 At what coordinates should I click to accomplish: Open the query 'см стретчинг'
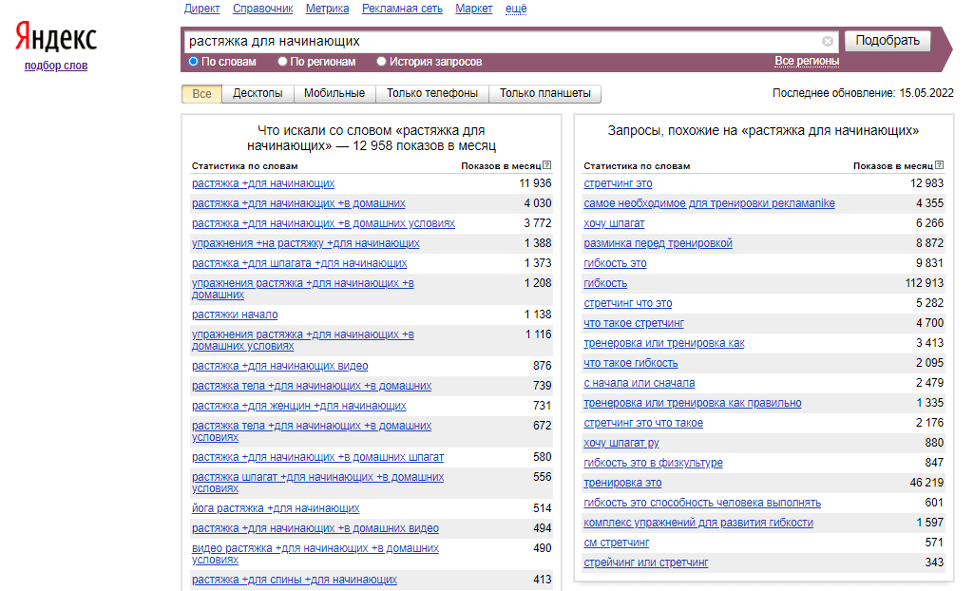[616, 543]
